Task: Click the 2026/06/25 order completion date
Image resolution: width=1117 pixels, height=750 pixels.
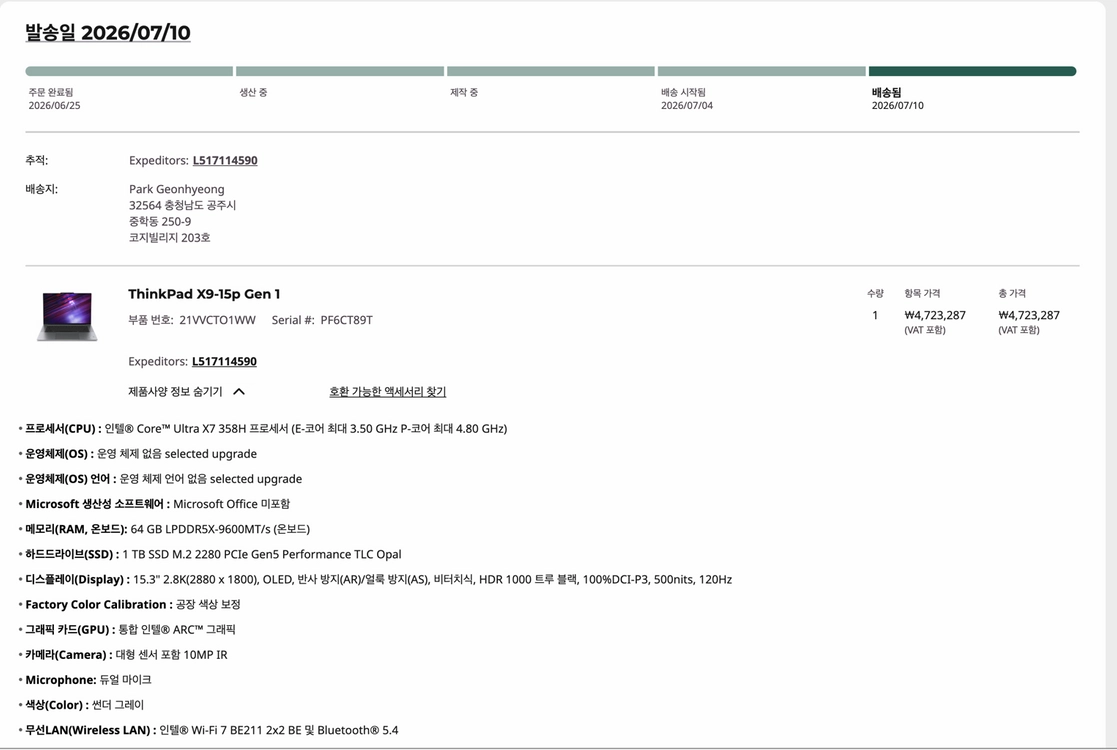Action: (x=54, y=105)
